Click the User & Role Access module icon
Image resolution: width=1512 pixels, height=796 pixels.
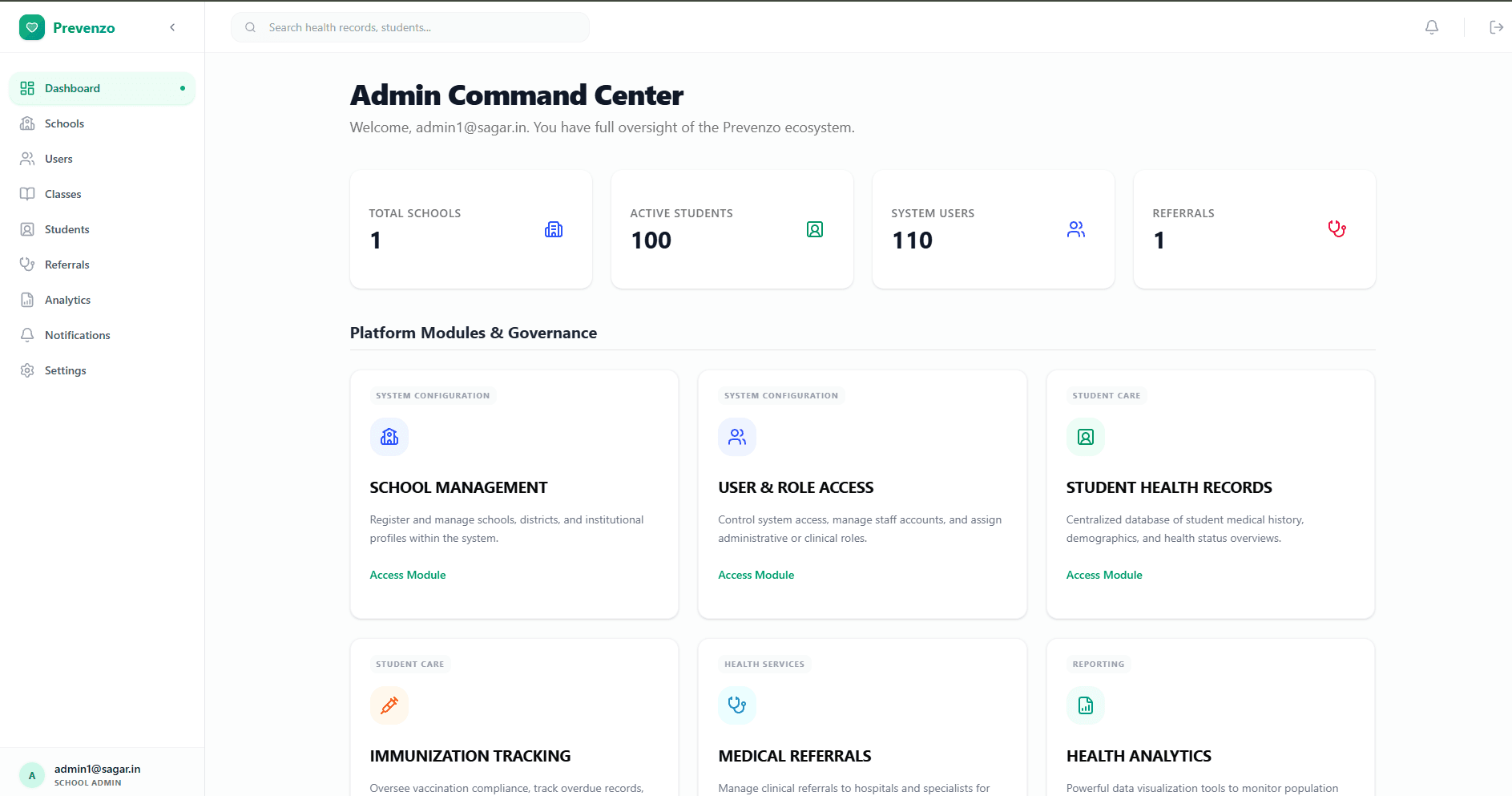737,437
